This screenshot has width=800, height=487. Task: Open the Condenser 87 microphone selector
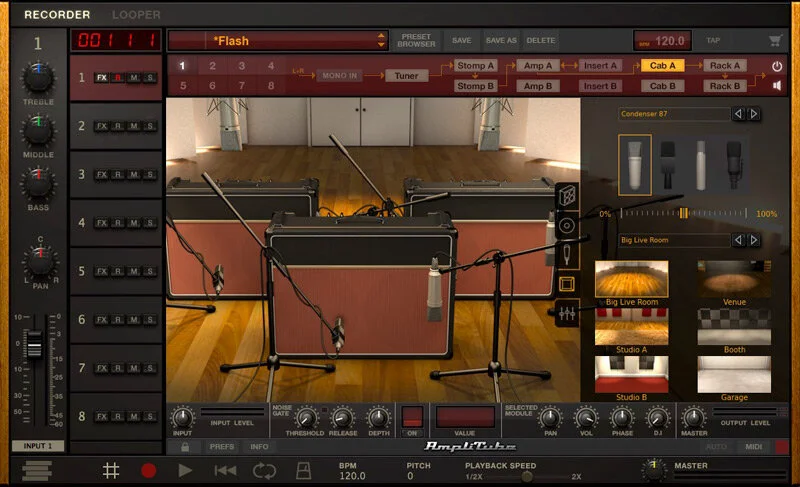[x=673, y=114]
